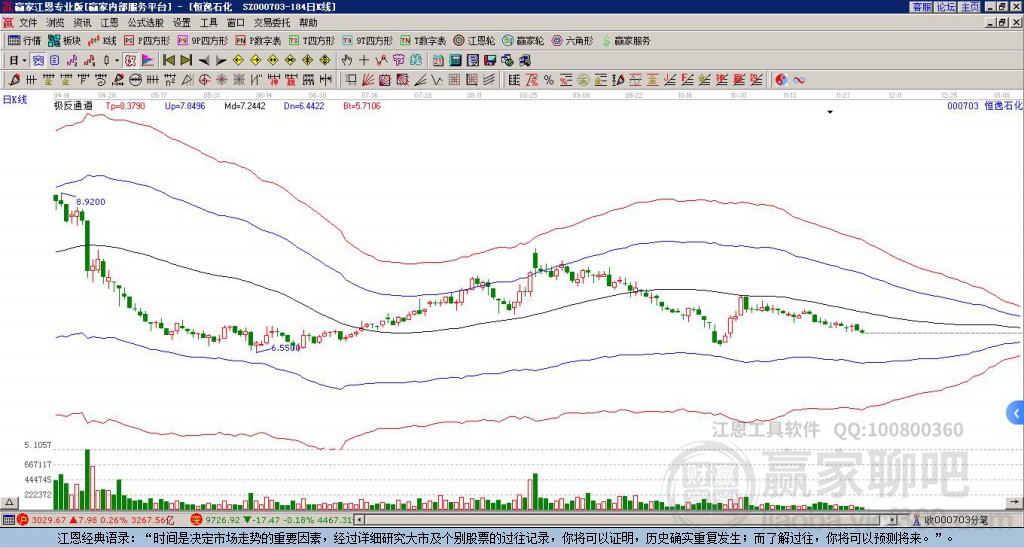The height and width of the screenshot is (548, 1024).
Task: Open the 9T四方形 tool
Action: (x=367, y=40)
